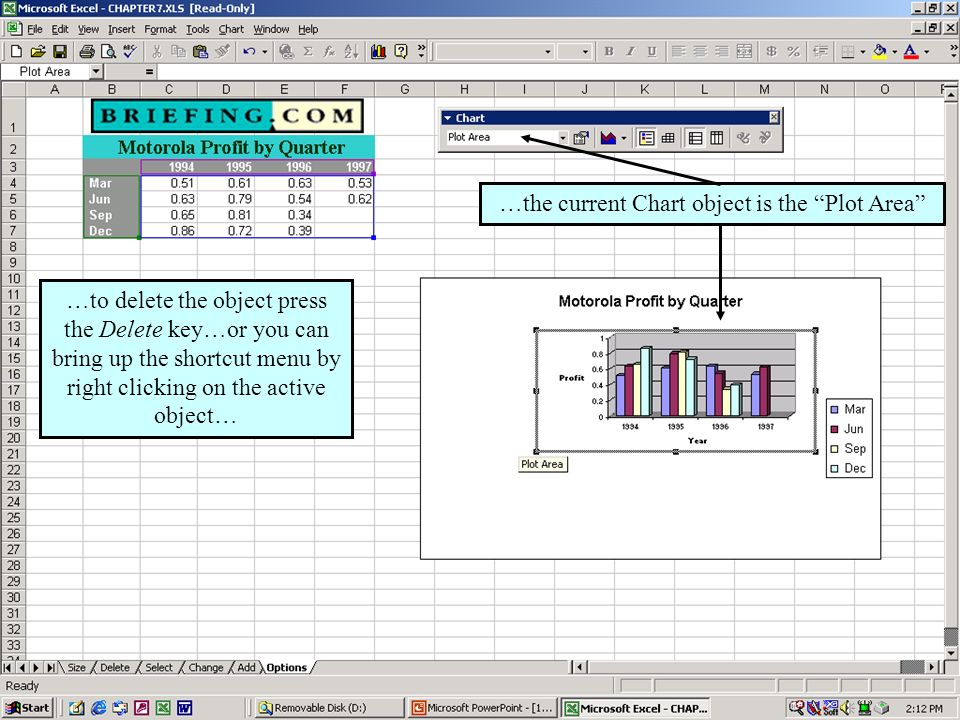The width and height of the screenshot is (960, 720).
Task: Run the Spelling check icon
Action: point(130,51)
